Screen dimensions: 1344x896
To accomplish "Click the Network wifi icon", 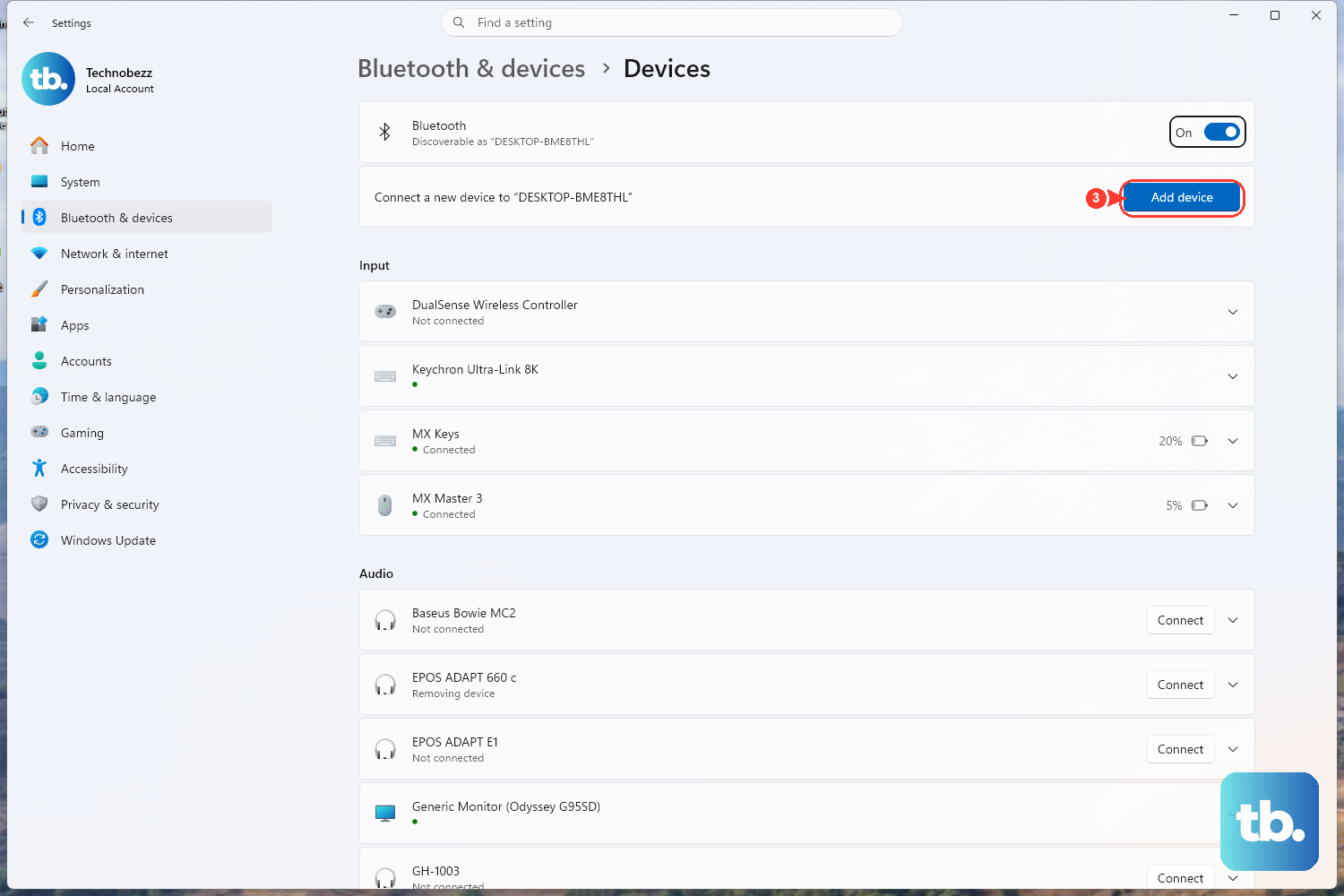I will tap(39, 254).
